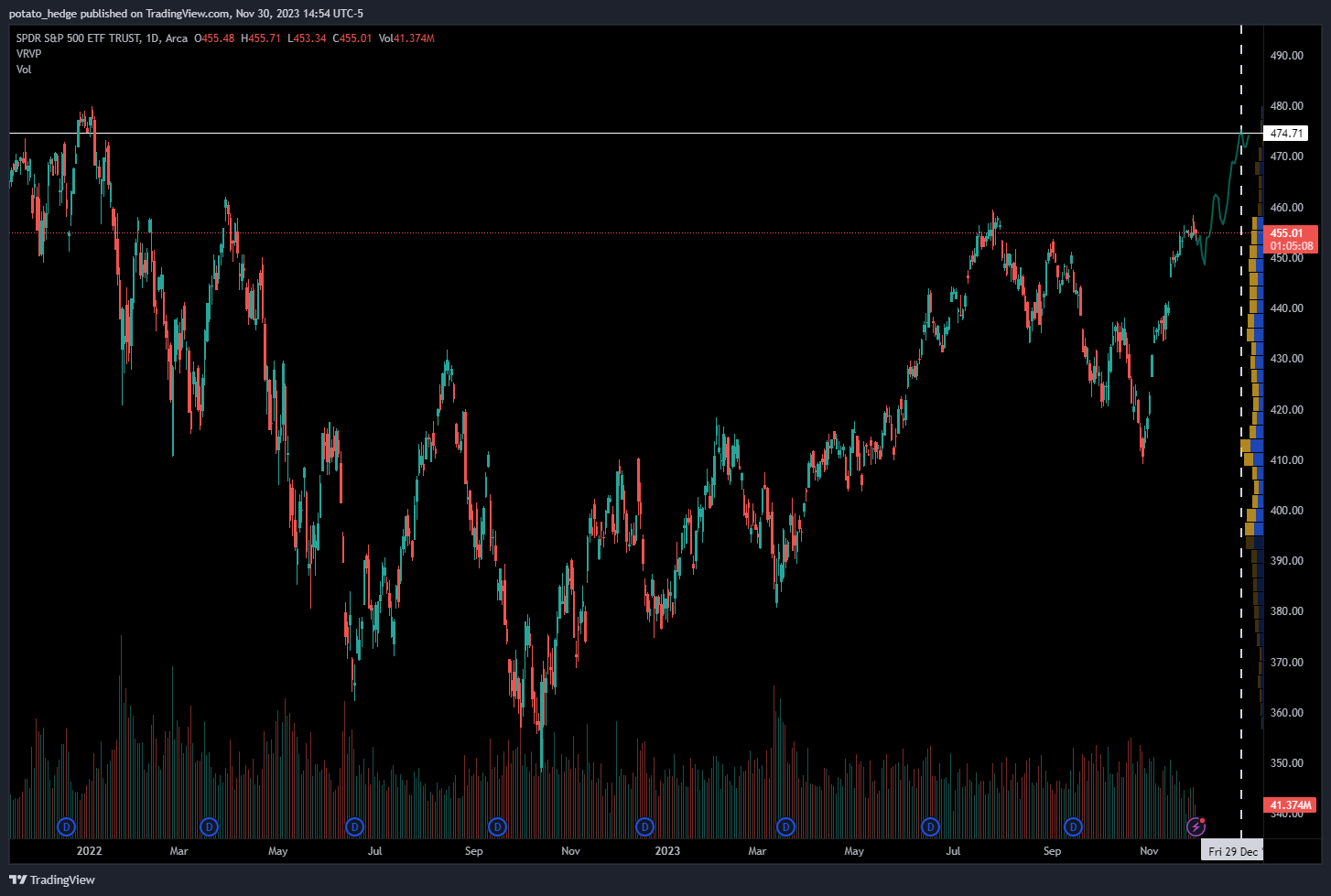Click the 470.00 price axis label
The image size is (1331, 896).
point(1286,157)
